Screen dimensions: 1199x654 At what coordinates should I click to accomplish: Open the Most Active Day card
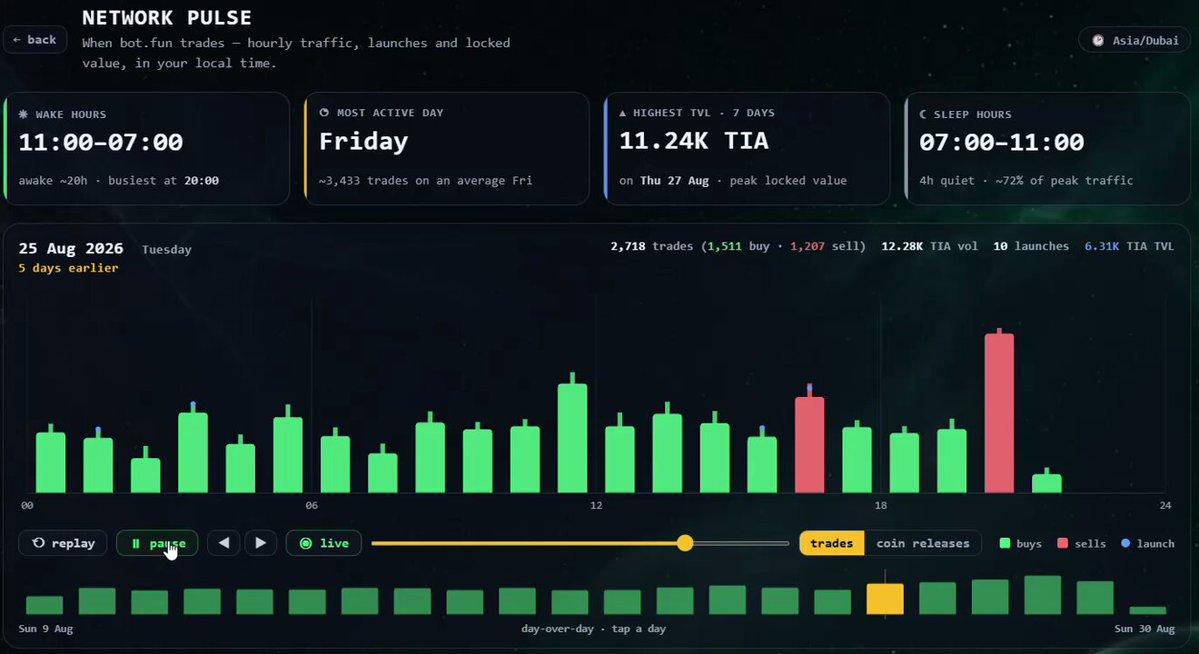tap(447, 148)
